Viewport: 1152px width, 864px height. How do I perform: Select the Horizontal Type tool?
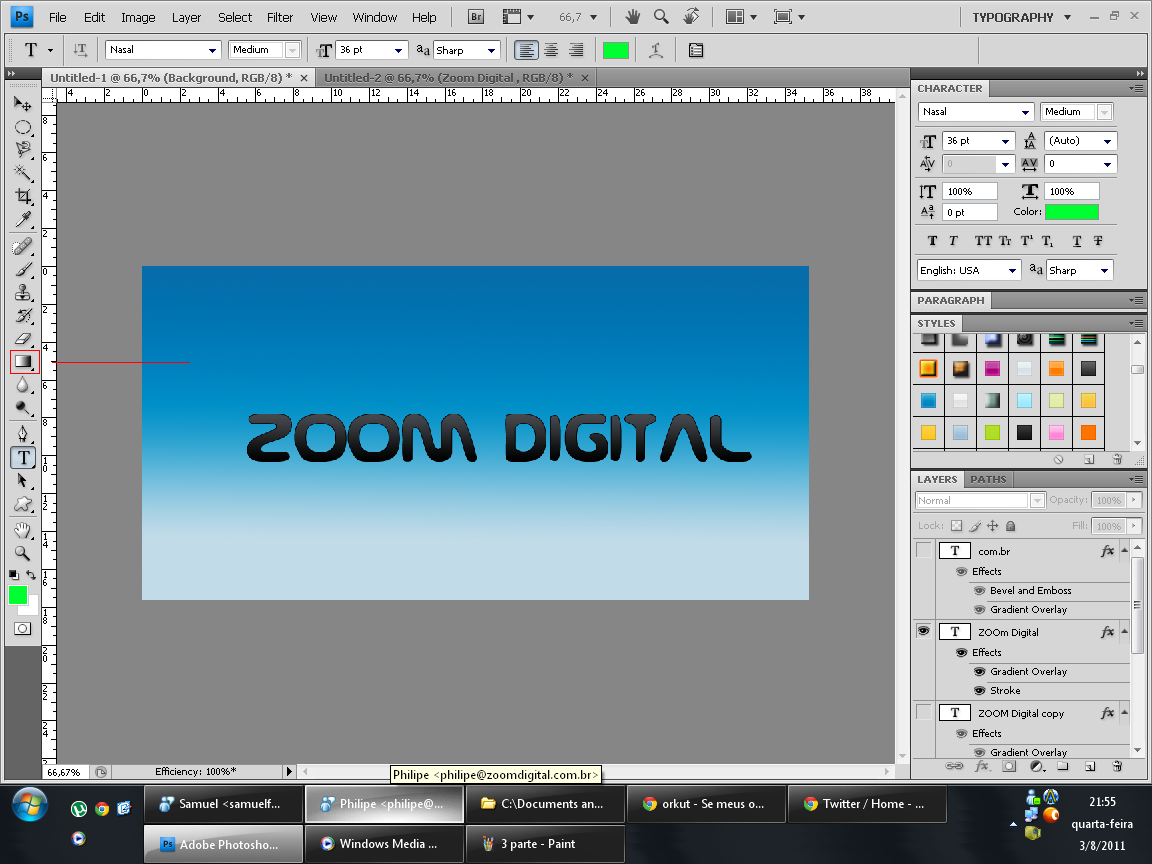pos(23,457)
